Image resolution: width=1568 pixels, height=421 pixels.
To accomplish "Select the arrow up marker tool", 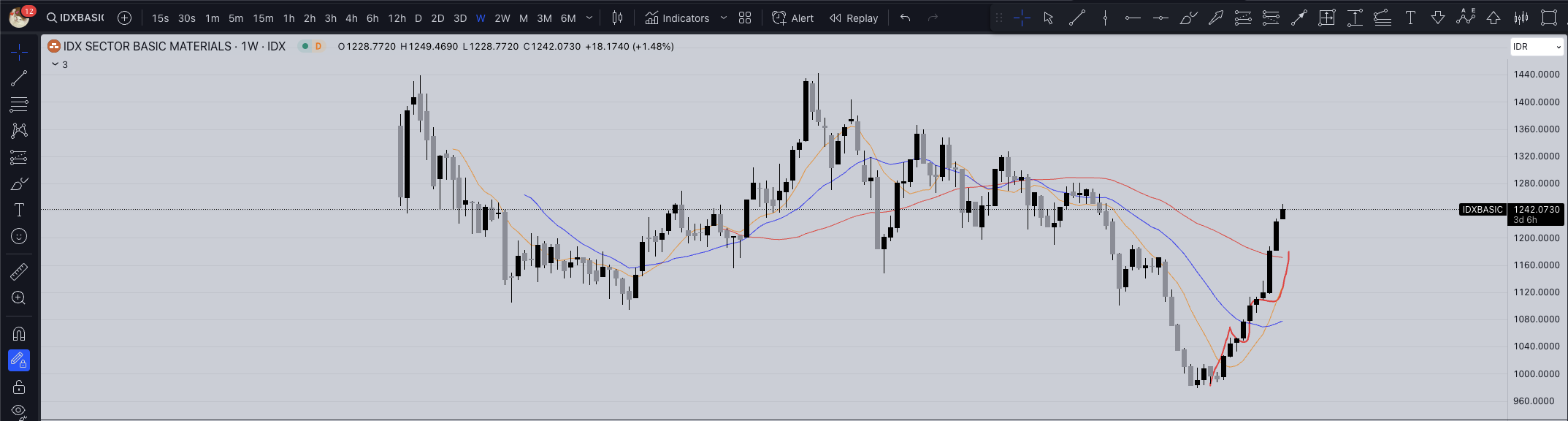I will point(1494,18).
